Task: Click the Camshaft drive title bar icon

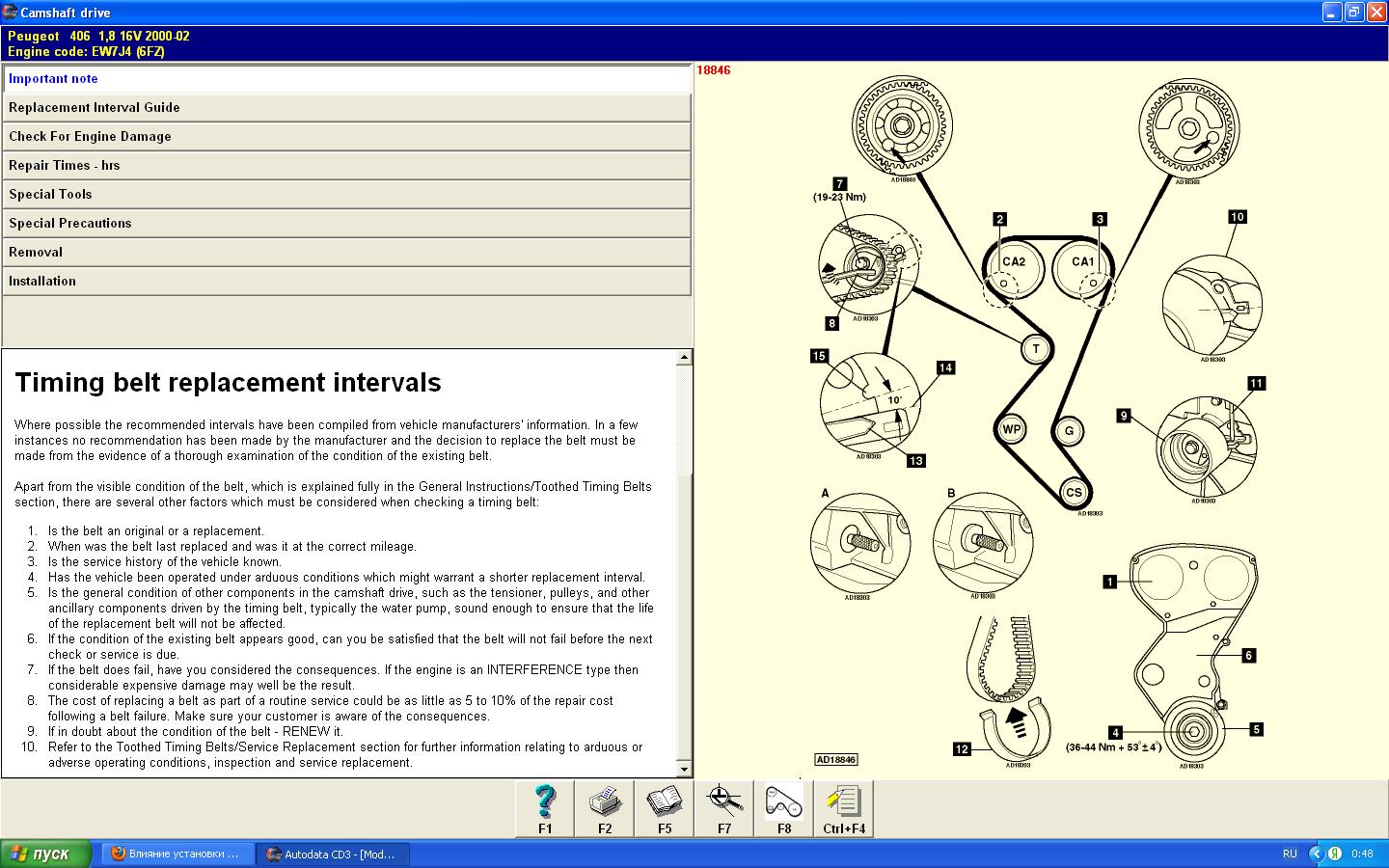Action: (x=11, y=13)
